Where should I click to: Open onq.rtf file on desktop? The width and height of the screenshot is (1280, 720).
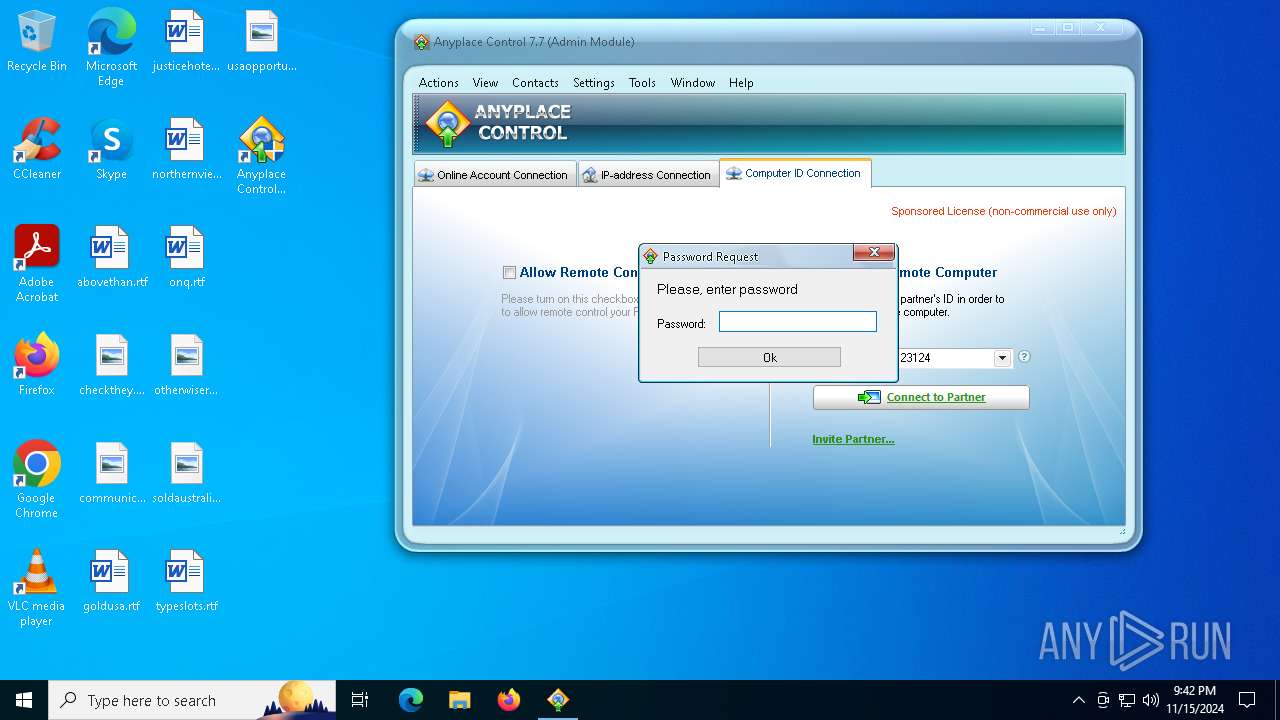(186, 257)
